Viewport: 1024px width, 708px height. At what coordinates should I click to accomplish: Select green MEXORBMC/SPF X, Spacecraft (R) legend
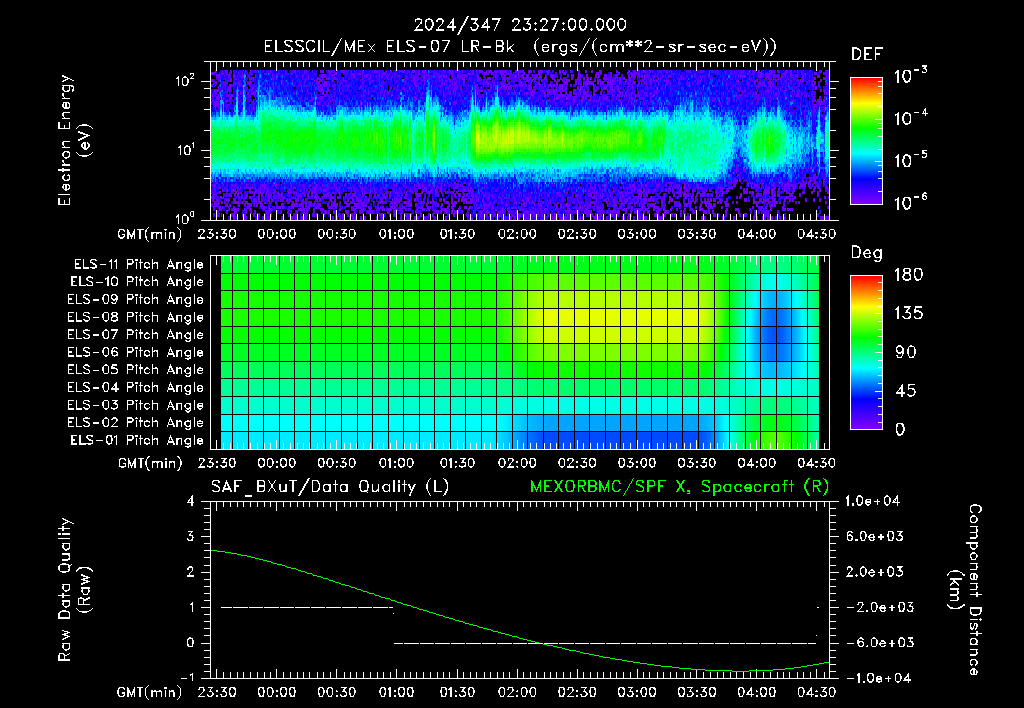pyautogui.click(x=679, y=487)
